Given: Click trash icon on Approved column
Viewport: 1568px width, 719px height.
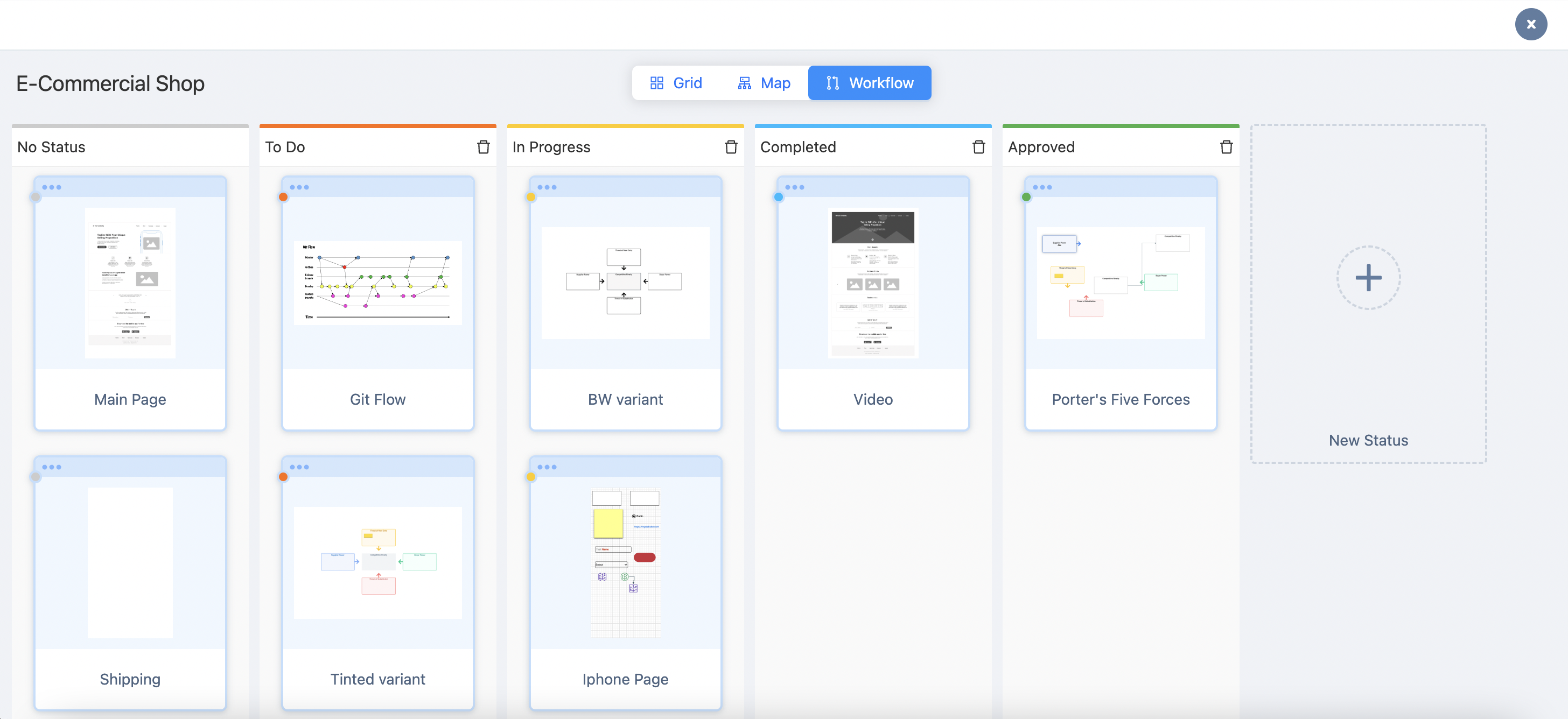Looking at the screenshot, I should [1226, 147].
